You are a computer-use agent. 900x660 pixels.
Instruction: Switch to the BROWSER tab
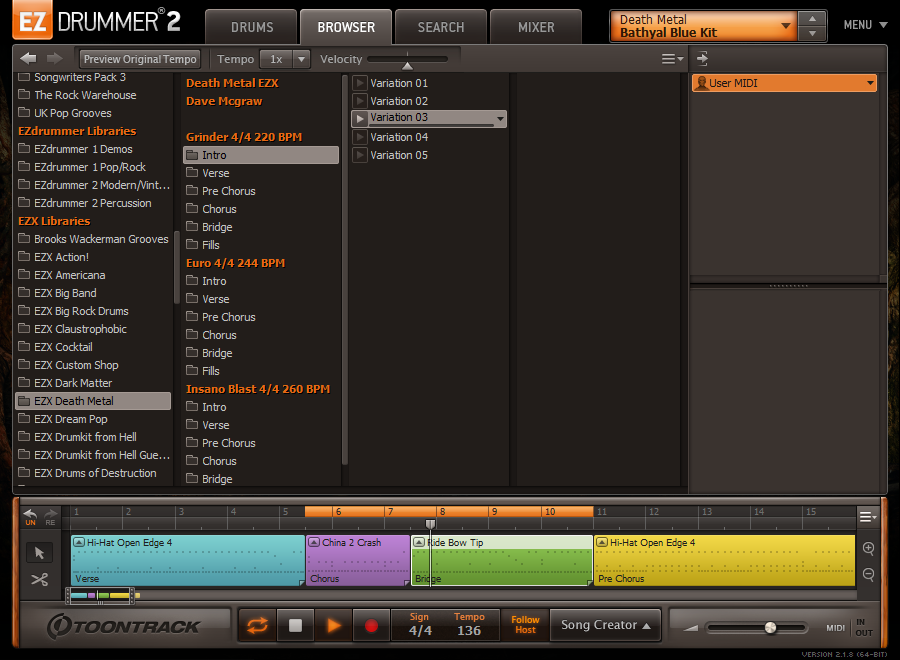tap(346, 27)
